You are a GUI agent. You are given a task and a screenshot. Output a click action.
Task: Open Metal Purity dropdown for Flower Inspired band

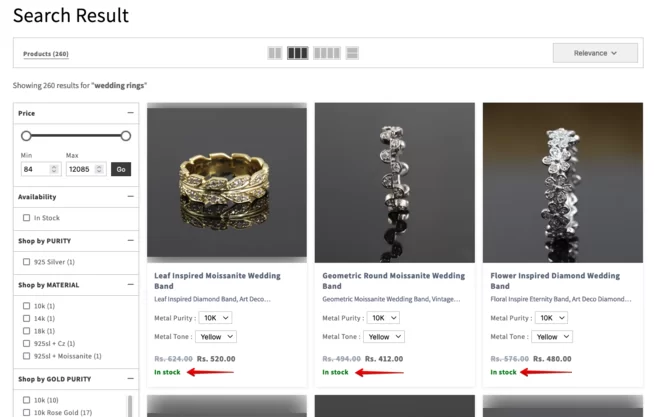point(551,318)
